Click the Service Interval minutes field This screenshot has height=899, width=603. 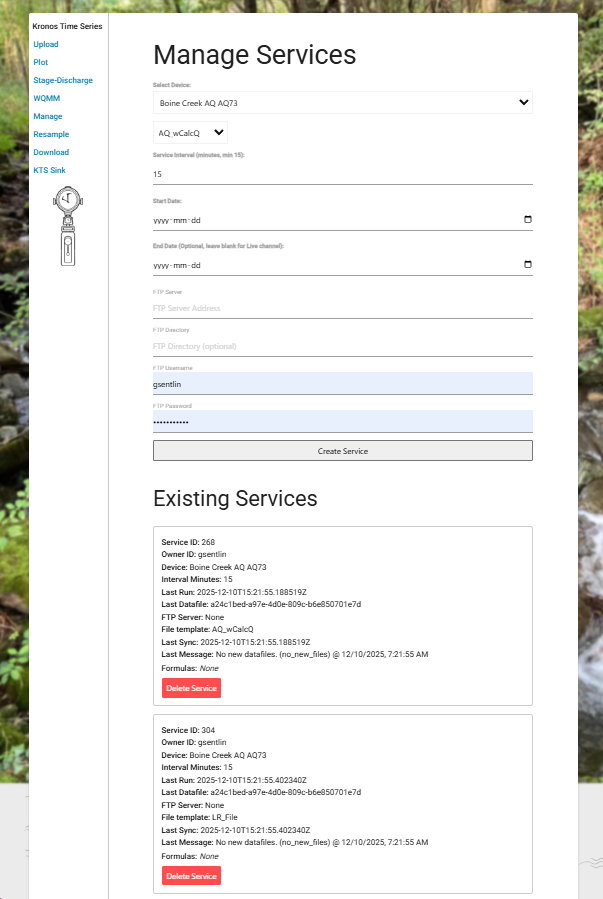[x=342, y=174]
